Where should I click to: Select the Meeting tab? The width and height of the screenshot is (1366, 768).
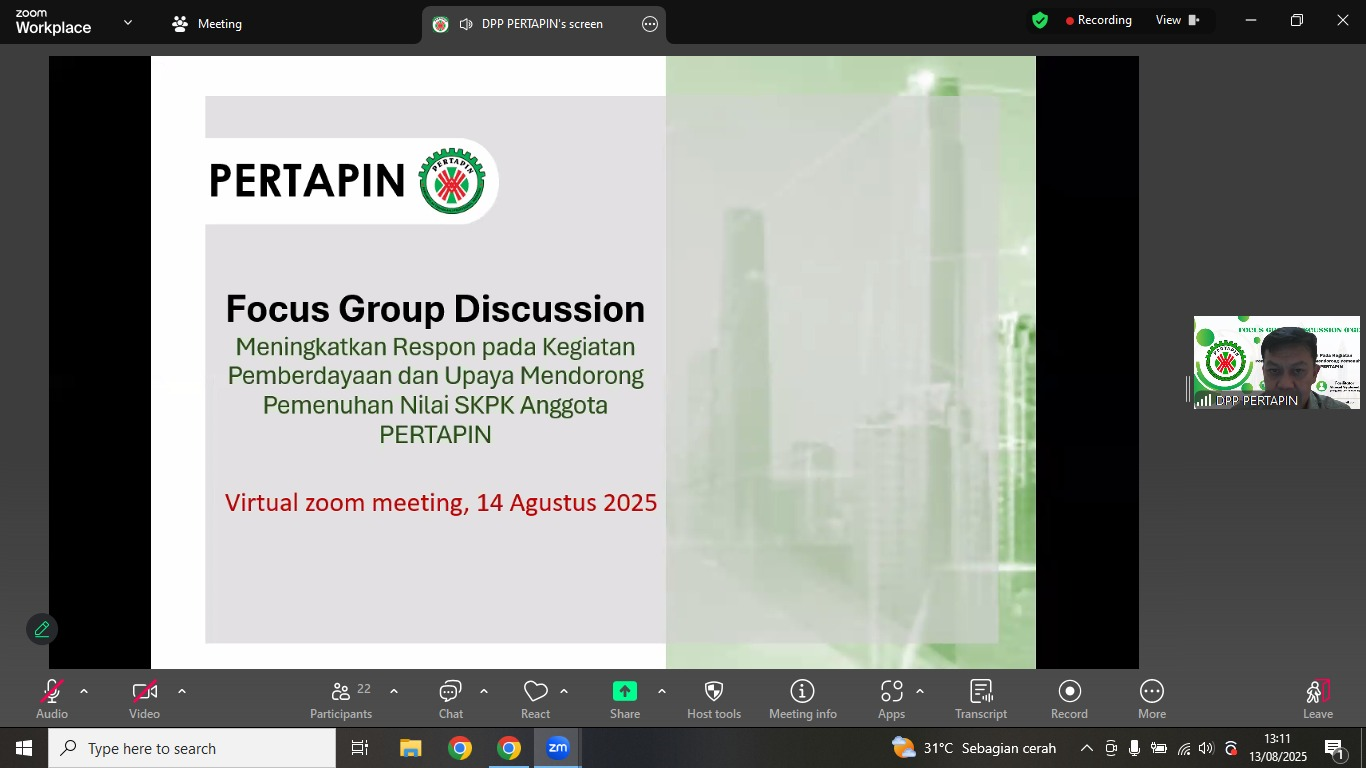[x=207, y=24]
